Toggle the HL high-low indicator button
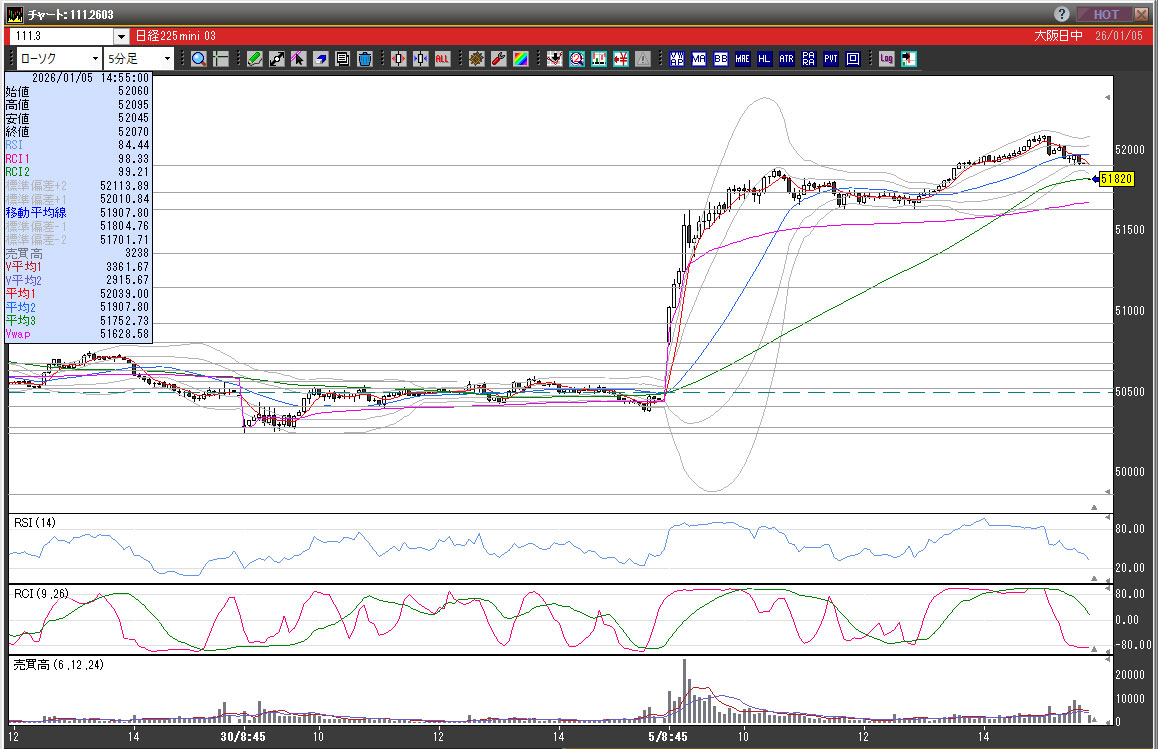Image resolution: width=1158 pixels, height=749 pixels. coord(764,59)
